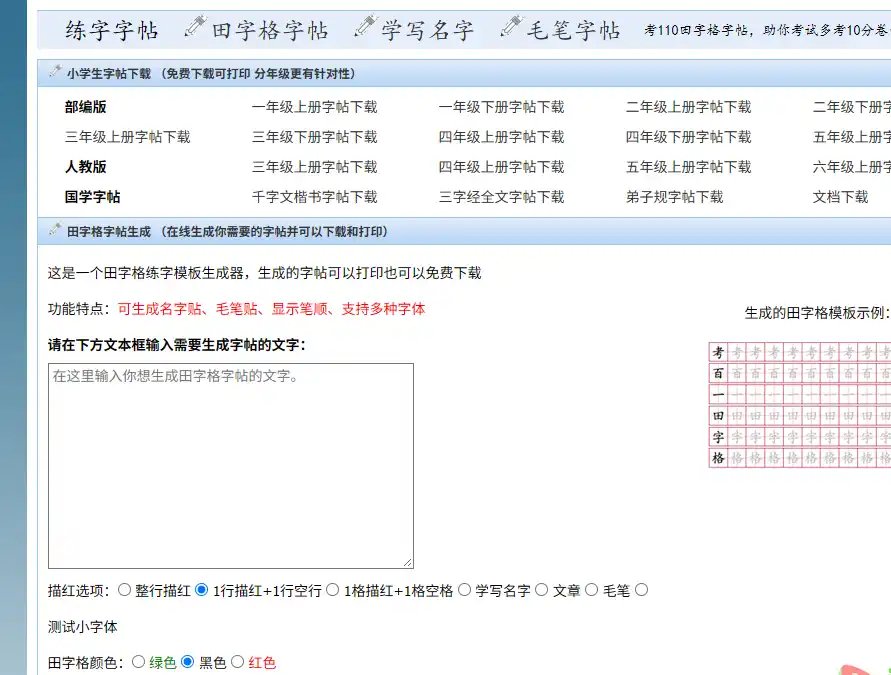Click the pen icon before 学写名字

click(x=366, y=26)
